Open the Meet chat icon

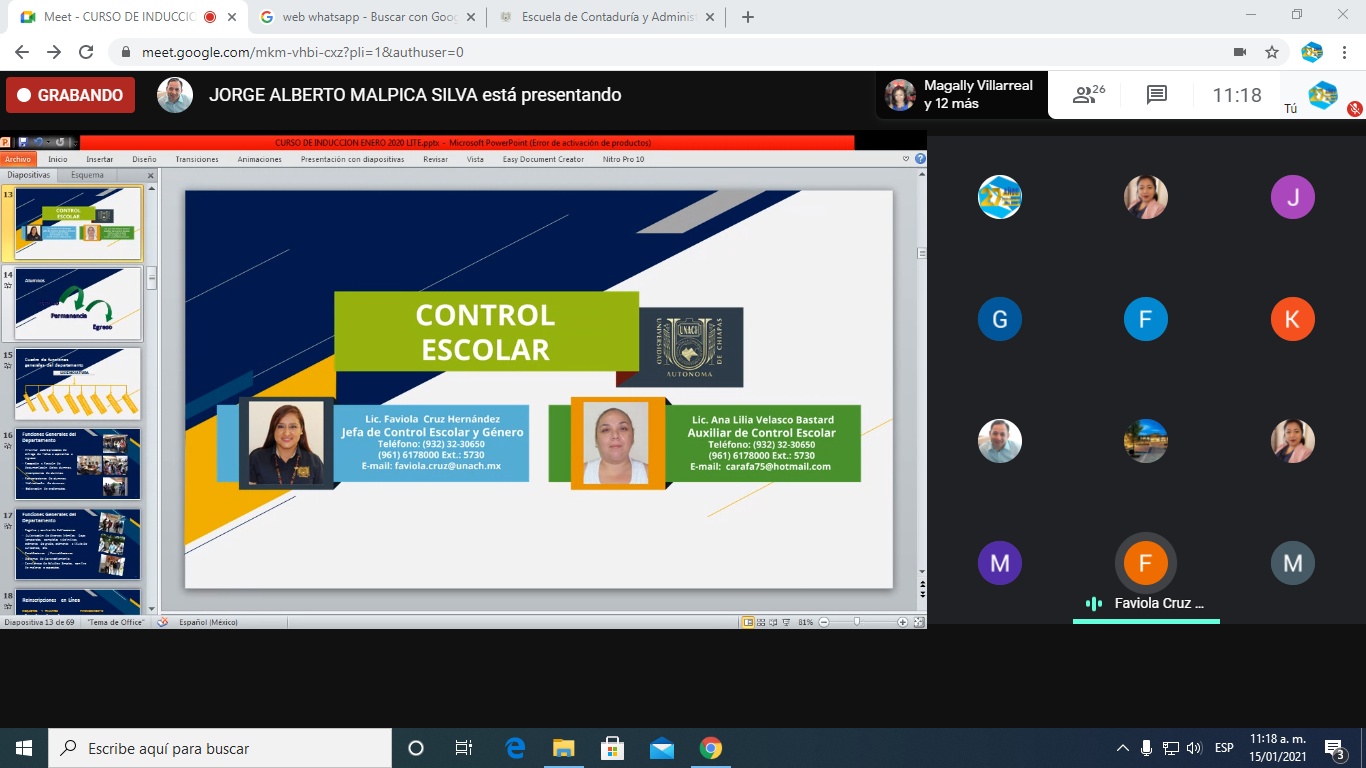[1157, 95]
